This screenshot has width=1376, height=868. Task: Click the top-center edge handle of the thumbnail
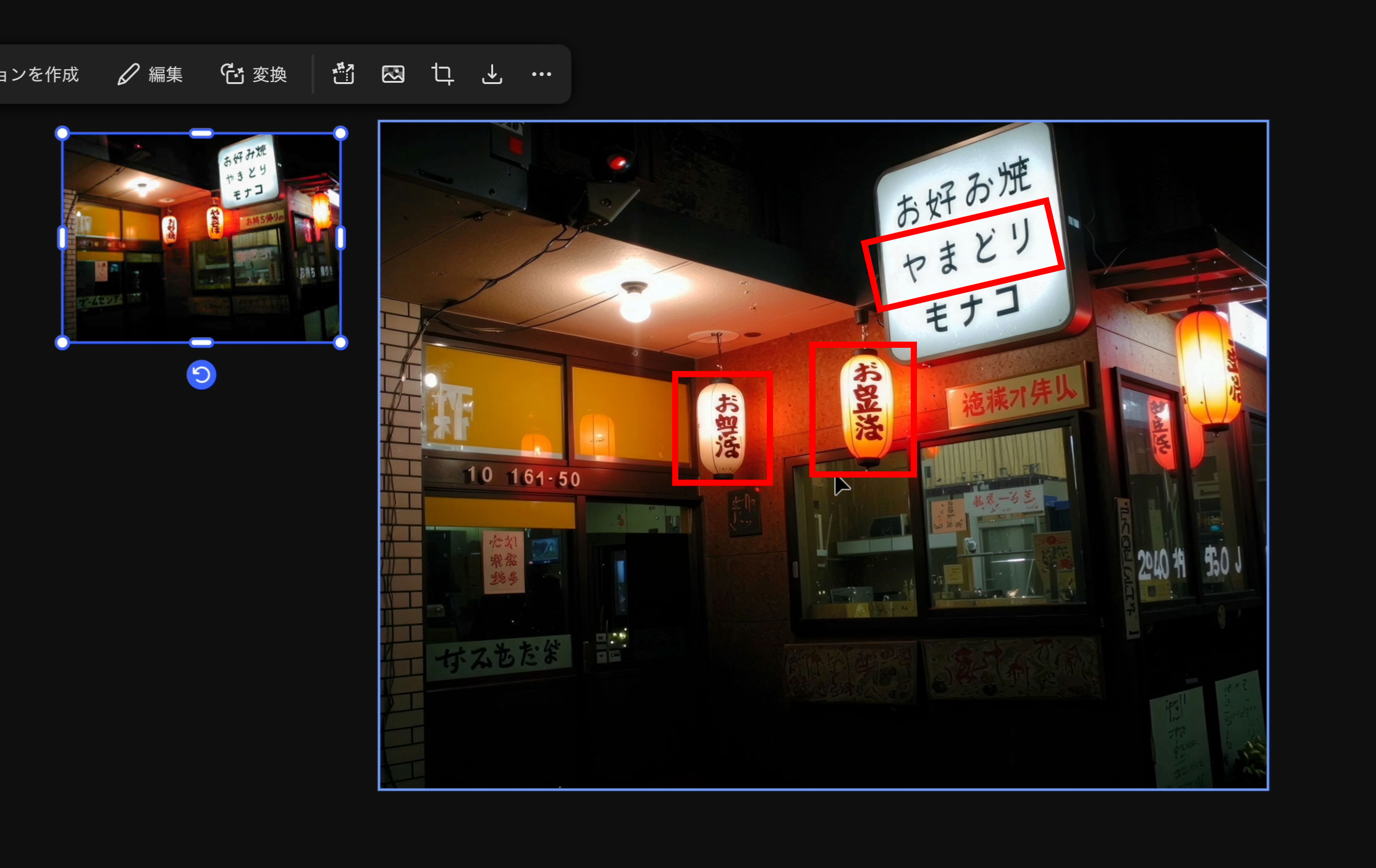[x=201, y=133]
